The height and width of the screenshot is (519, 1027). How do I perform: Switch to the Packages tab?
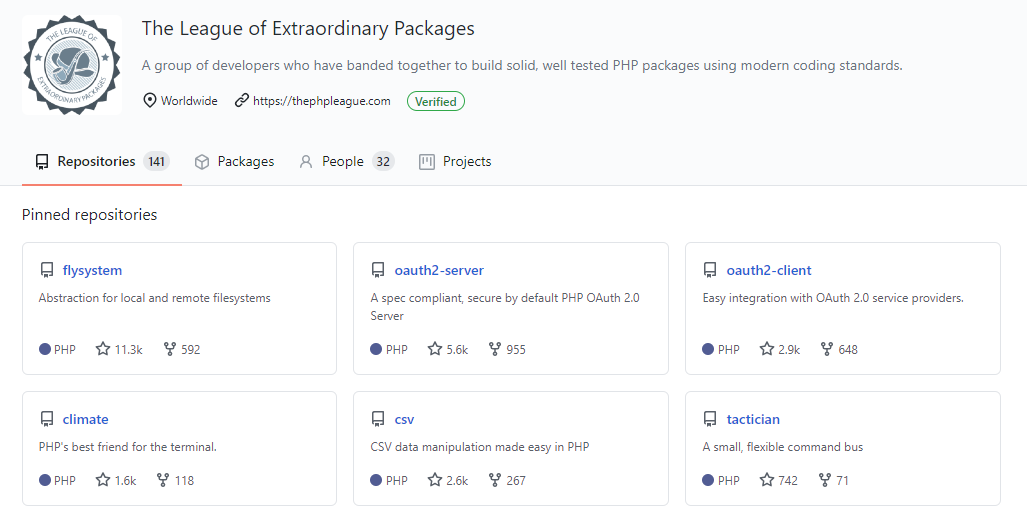pyautogui.click(x=234, y=161)
